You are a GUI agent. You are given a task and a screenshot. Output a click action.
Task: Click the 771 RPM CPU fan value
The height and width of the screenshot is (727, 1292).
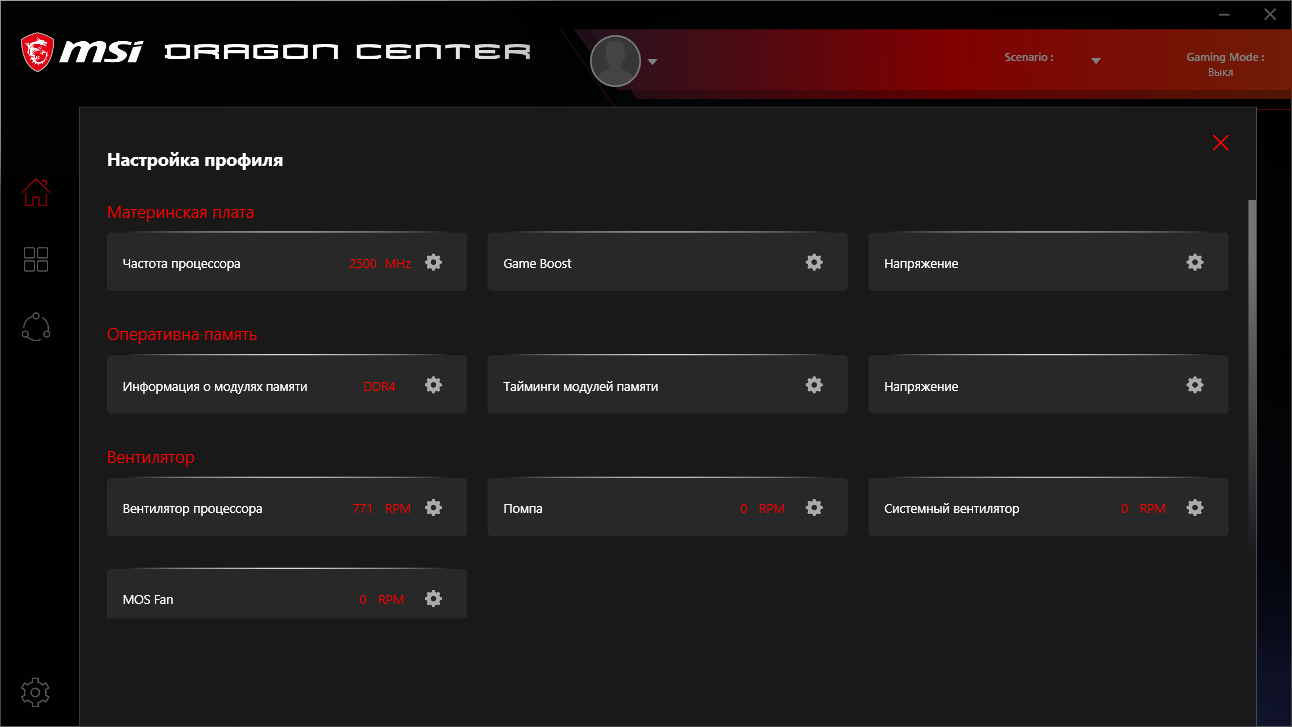[382, 509]
